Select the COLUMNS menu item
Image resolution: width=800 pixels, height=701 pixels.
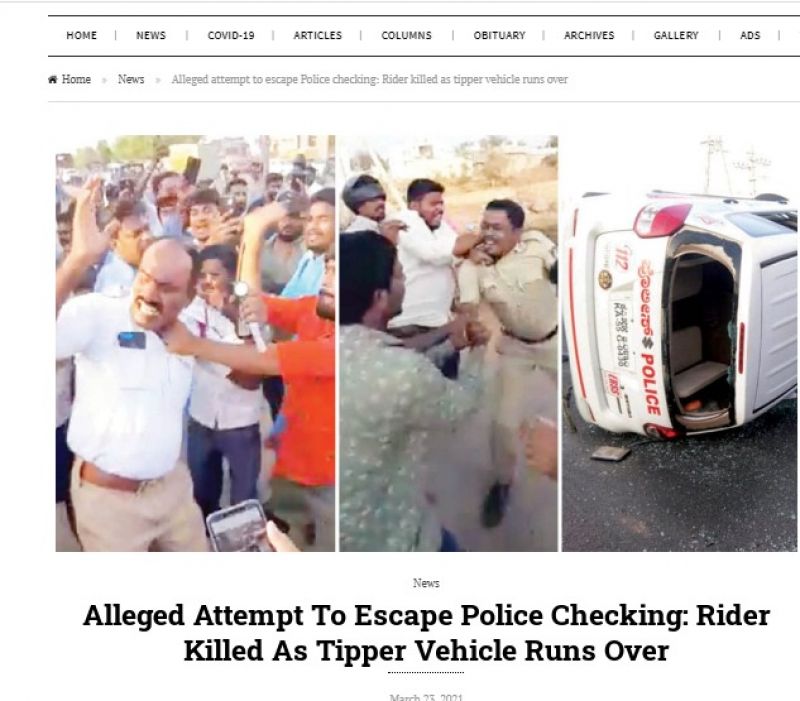pos(407,35)
